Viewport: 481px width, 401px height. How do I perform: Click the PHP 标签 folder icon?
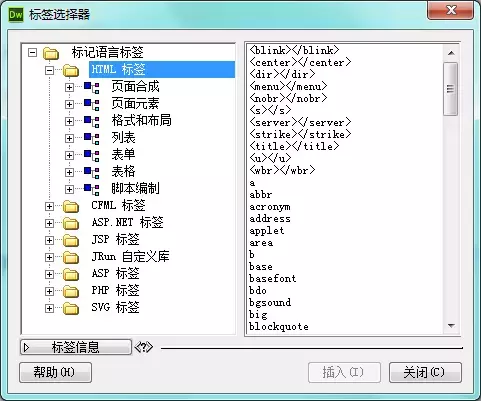click(x=71, y=292)
